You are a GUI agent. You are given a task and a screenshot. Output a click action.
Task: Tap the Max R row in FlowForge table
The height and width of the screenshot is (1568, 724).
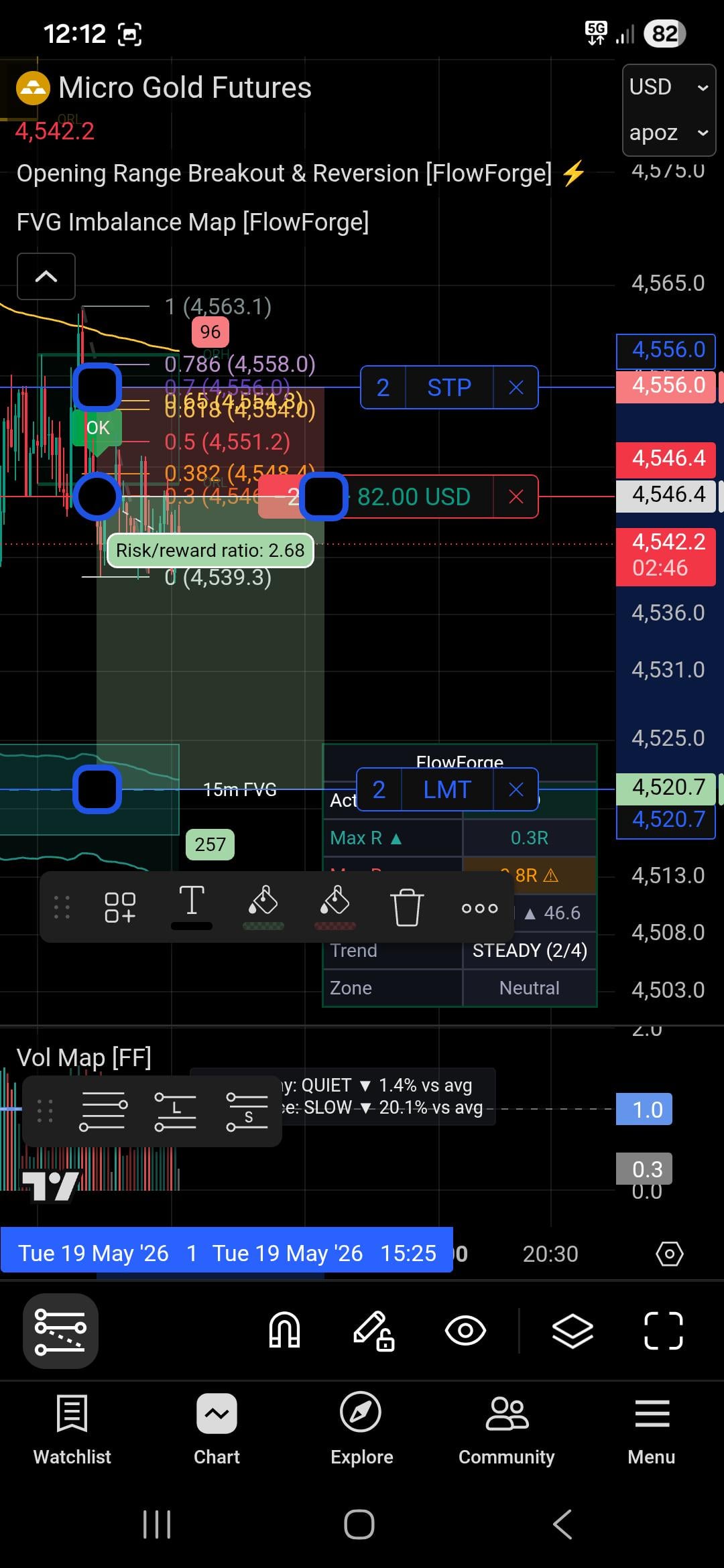pos(460,838)
